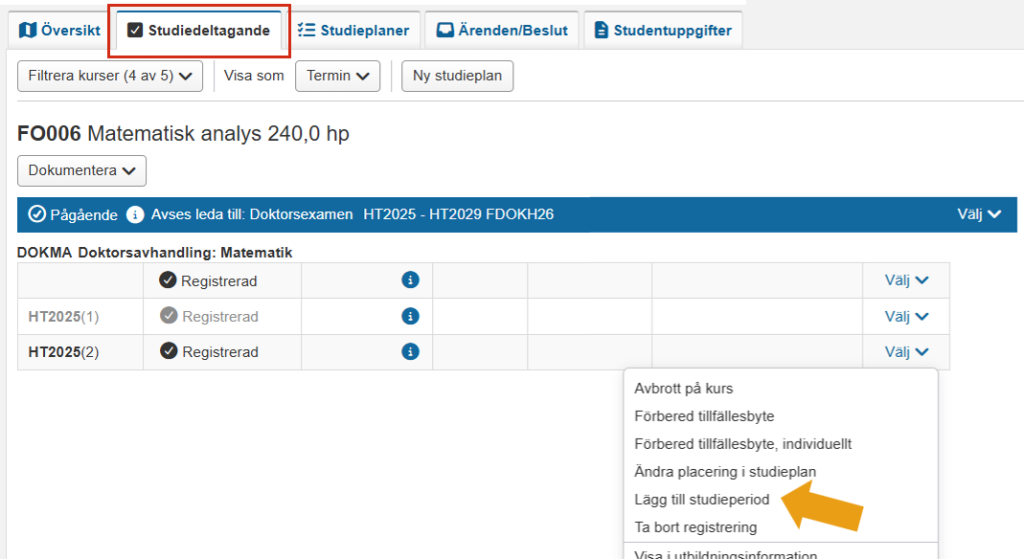Click the list icon on Studieplaner tab
1024x559 pixels.
pos(306,30)
